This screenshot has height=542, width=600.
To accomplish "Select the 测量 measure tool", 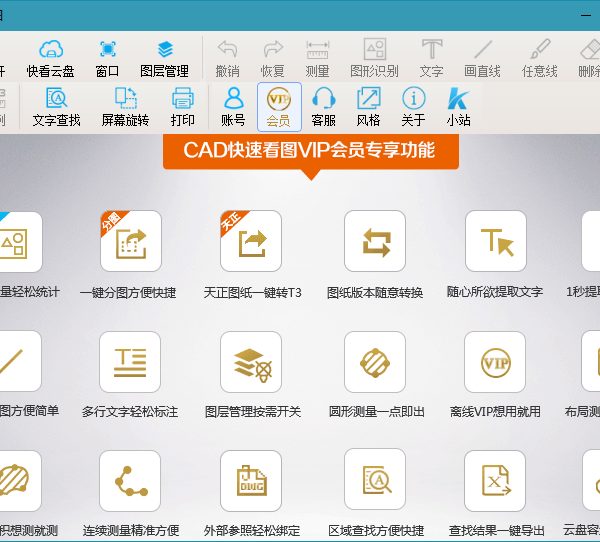I will click(x=317, y=57).
